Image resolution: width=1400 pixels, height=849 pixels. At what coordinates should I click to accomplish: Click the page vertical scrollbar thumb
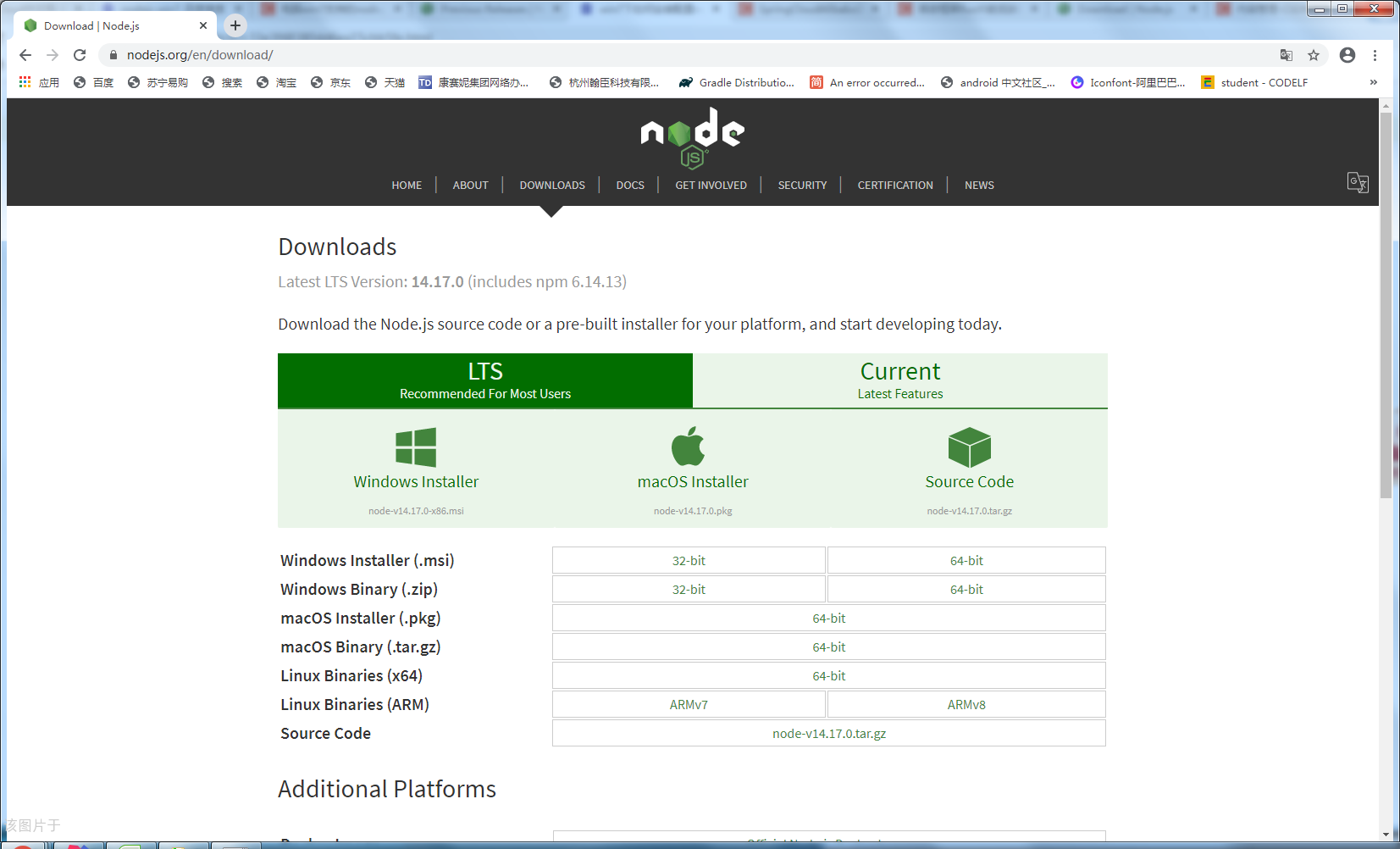(x=1386, y=305)
